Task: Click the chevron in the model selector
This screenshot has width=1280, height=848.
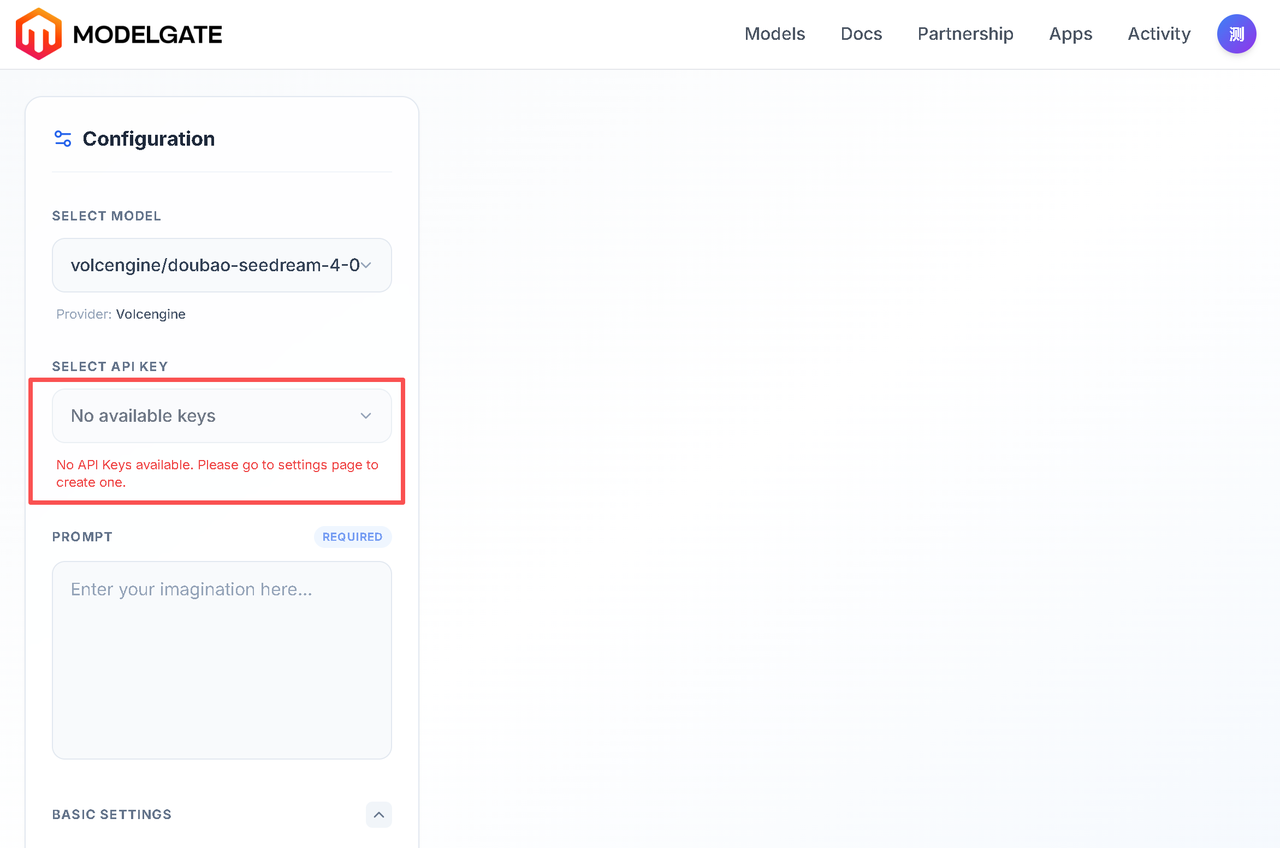Action: (x=366, y=265)
